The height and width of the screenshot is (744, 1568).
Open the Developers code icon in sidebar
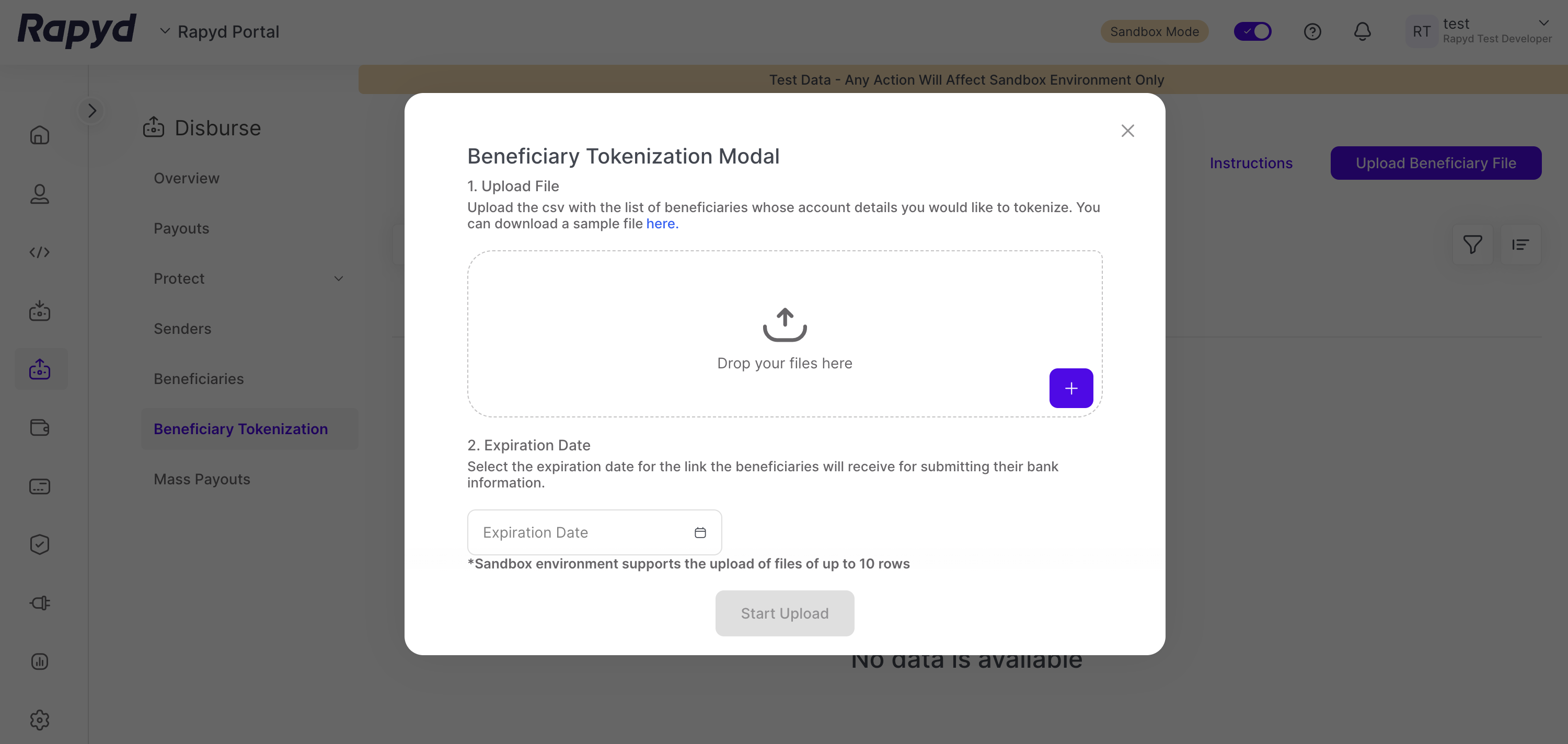(40, 252)
